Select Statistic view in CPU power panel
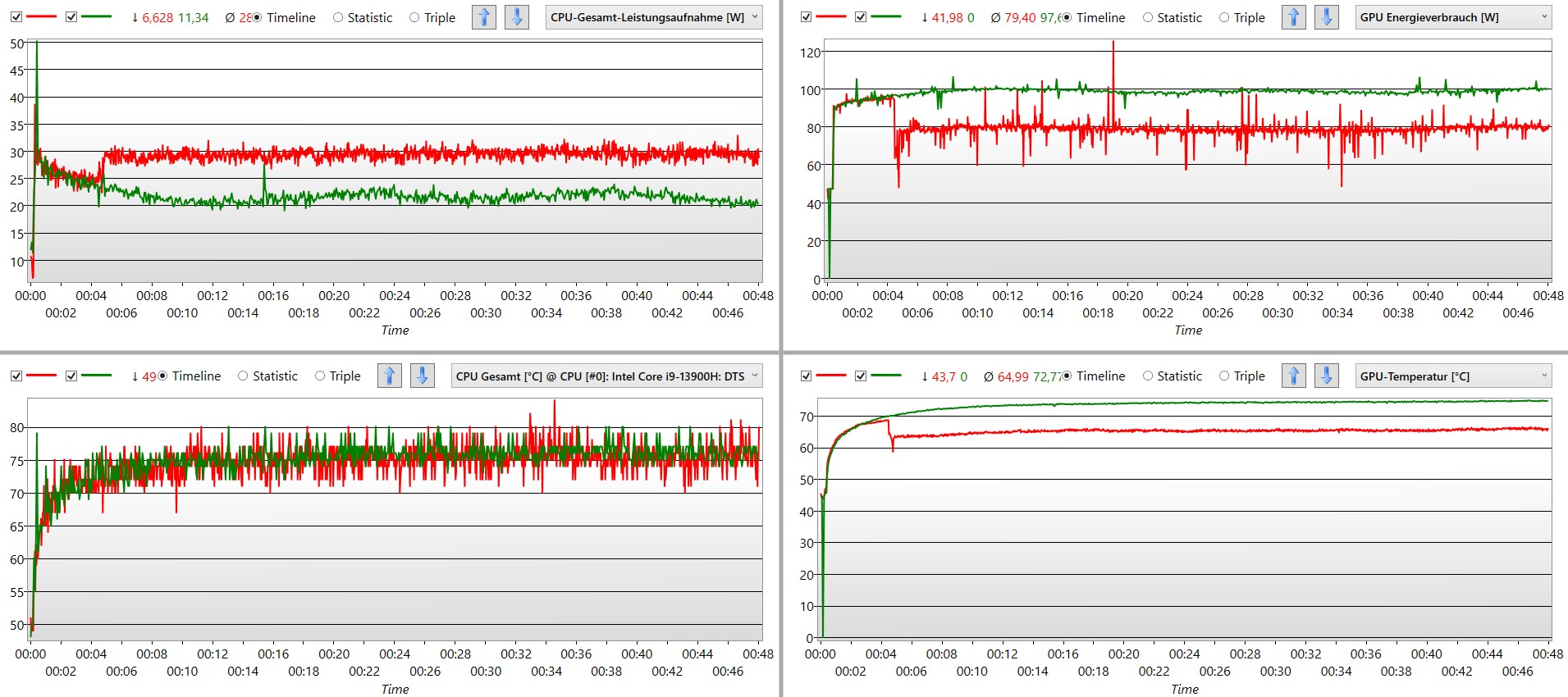Image resolution: width=1568 pixels, height=697 pixels. [x=338, y=17]
